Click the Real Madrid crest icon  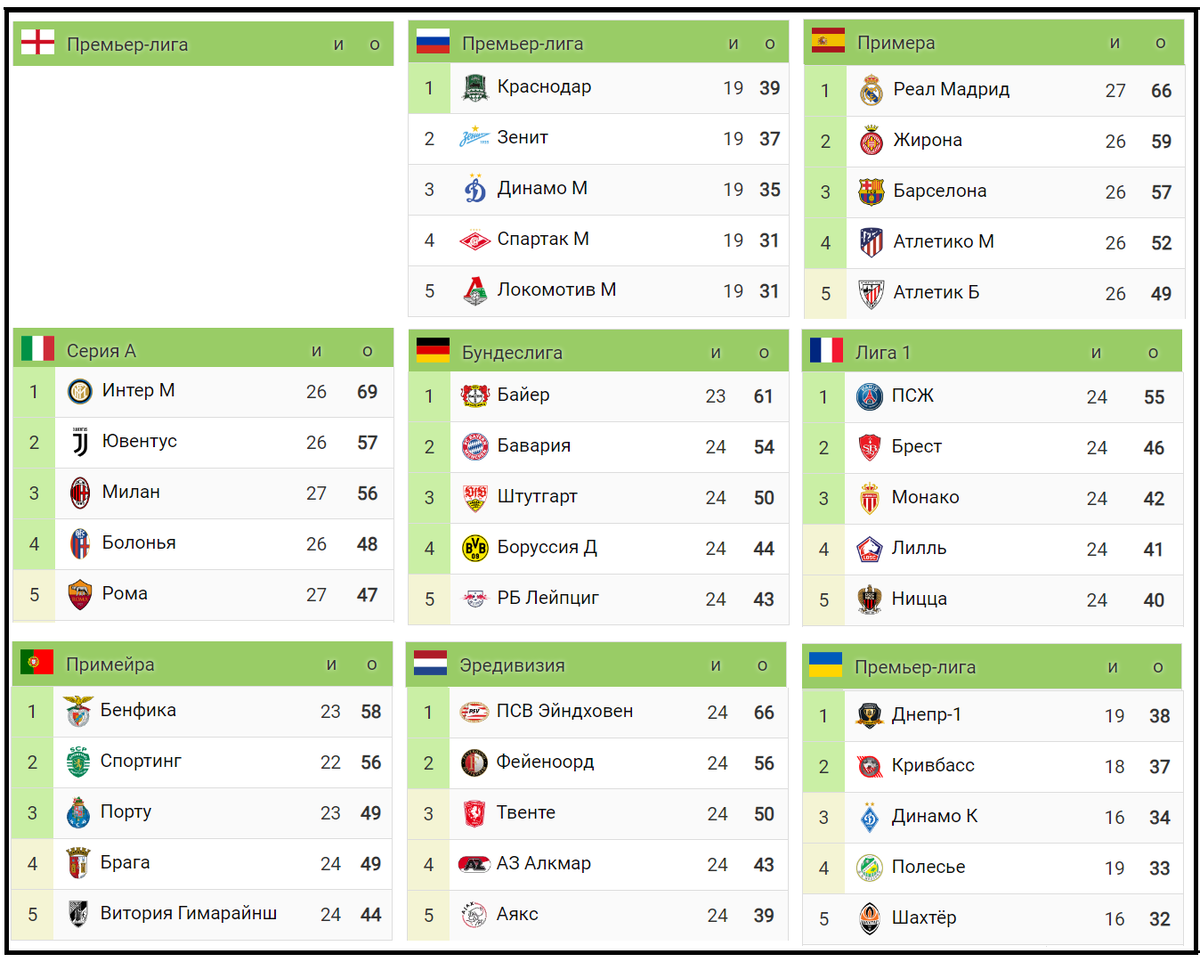(x=872, y=90)
